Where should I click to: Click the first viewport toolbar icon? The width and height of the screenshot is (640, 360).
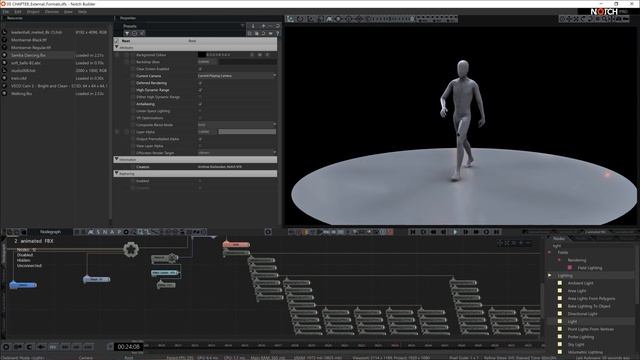pyautogui.click(x=290, y=19)
